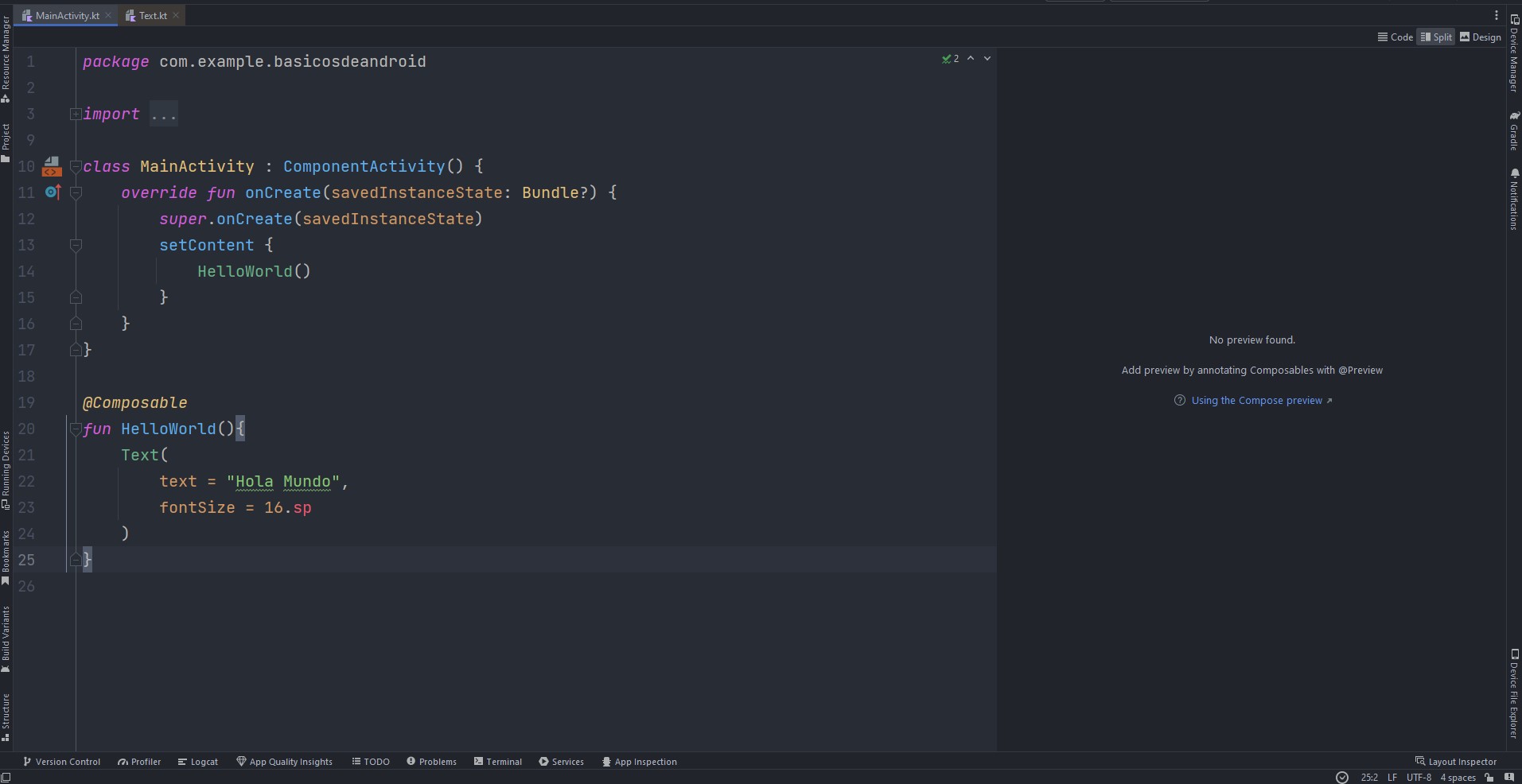Open the Device Manager side panel
The width and height of the screenshot is (1522, 784).
[x=1514, y=54]
